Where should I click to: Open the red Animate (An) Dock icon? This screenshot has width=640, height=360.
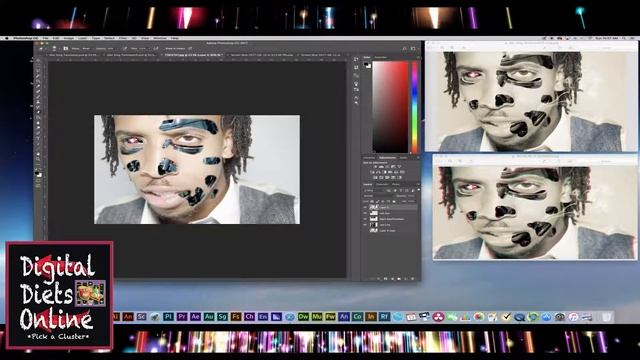pyautogui.click(x=128, y=316)
